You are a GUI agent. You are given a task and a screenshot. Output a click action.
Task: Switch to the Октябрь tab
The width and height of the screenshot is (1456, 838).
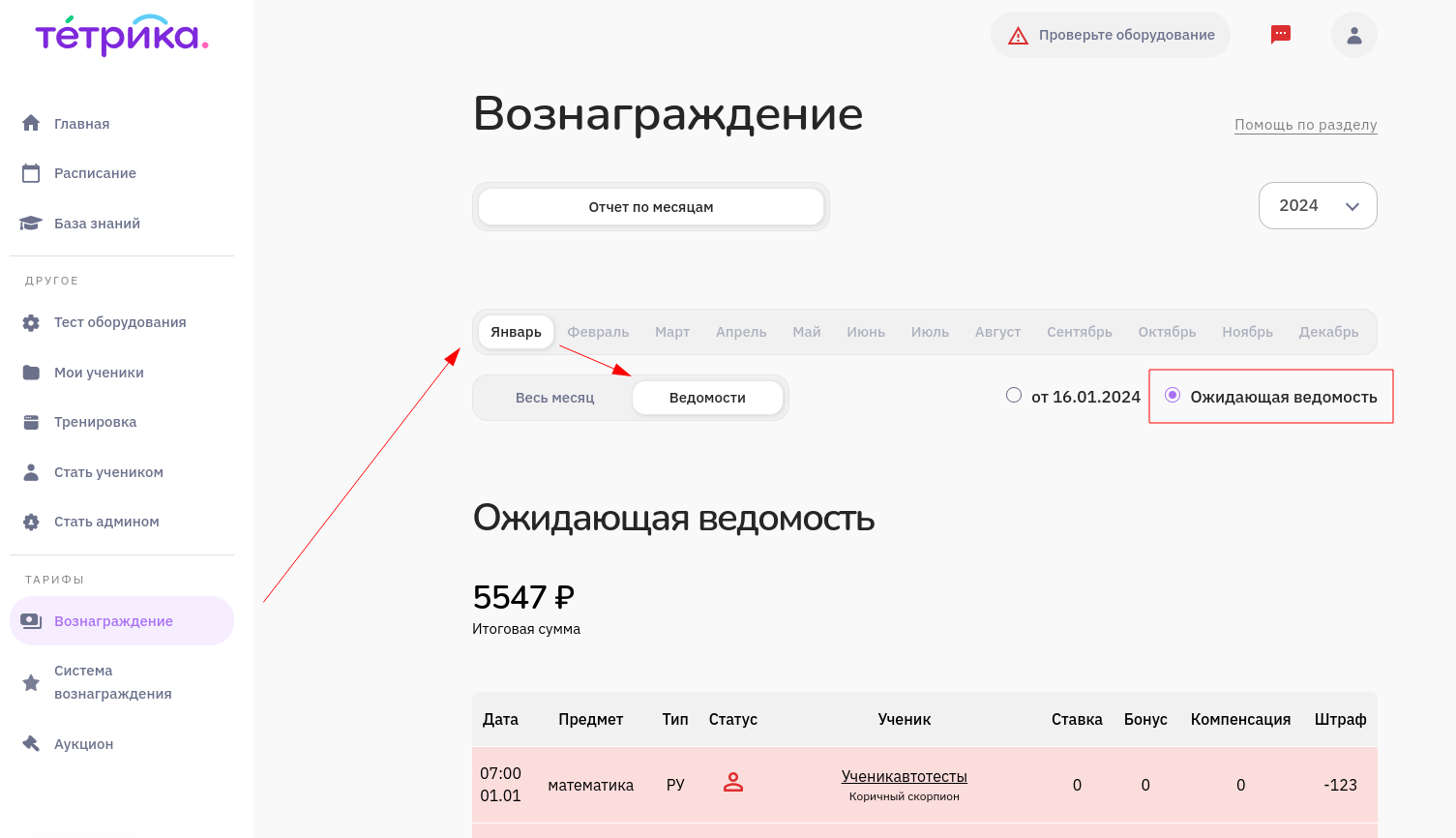(x=1167, y=332)
